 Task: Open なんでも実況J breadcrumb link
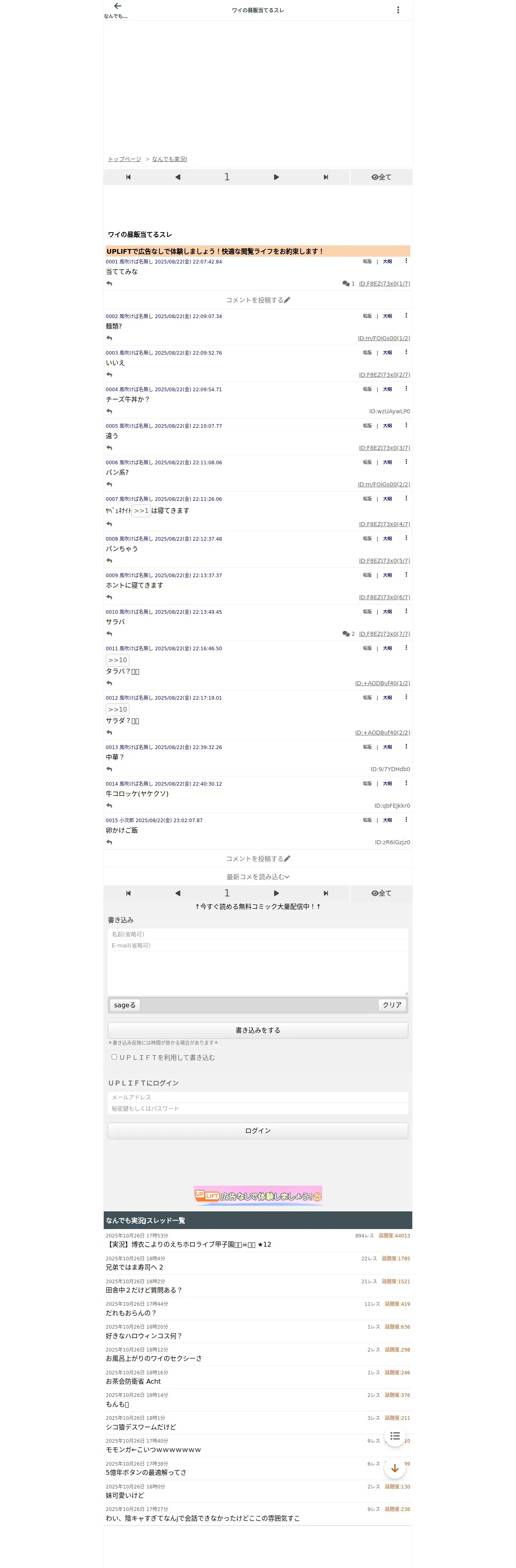click(169, 159)
